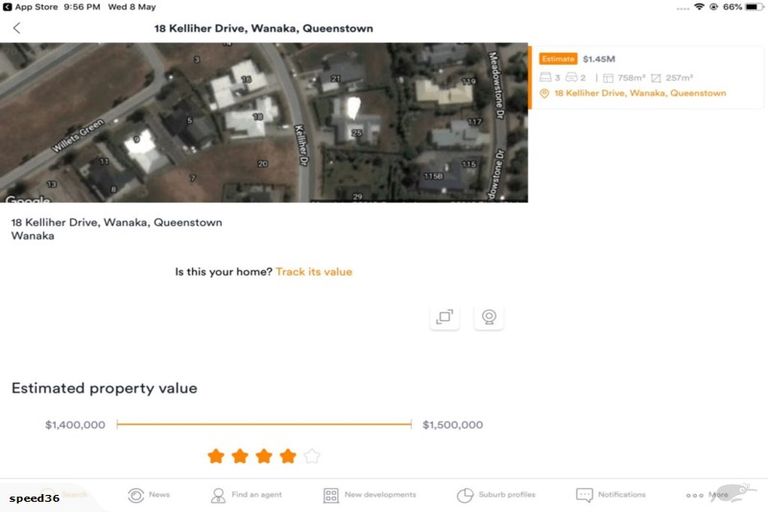Select the fifth empty rating star
The width and height of the screenshot is (768, 512).
click(x=312, y=456)
